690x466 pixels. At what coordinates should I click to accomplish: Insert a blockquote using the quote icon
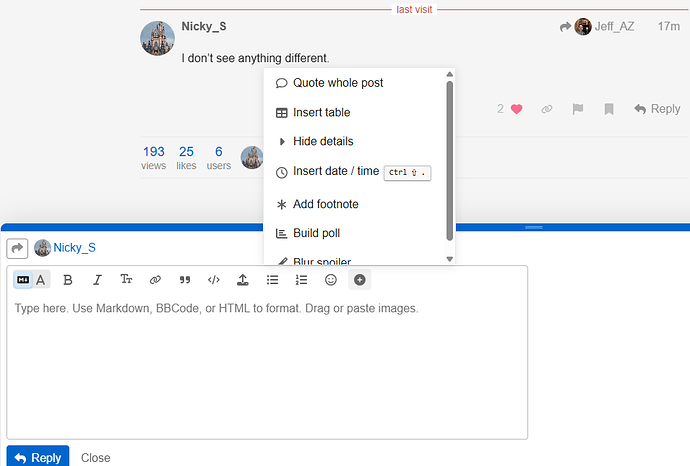pos(184,280)
